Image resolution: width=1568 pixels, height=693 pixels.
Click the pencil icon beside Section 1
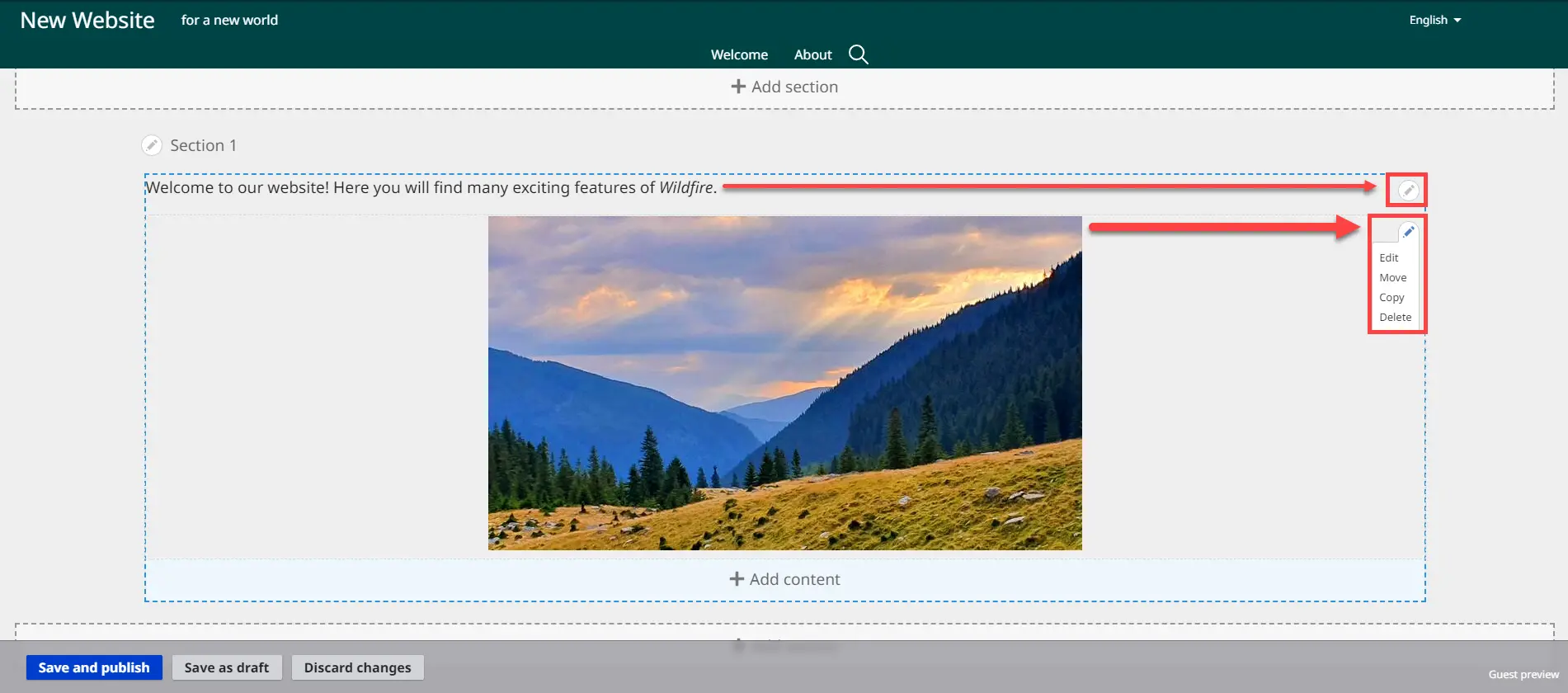coord(152,145)
